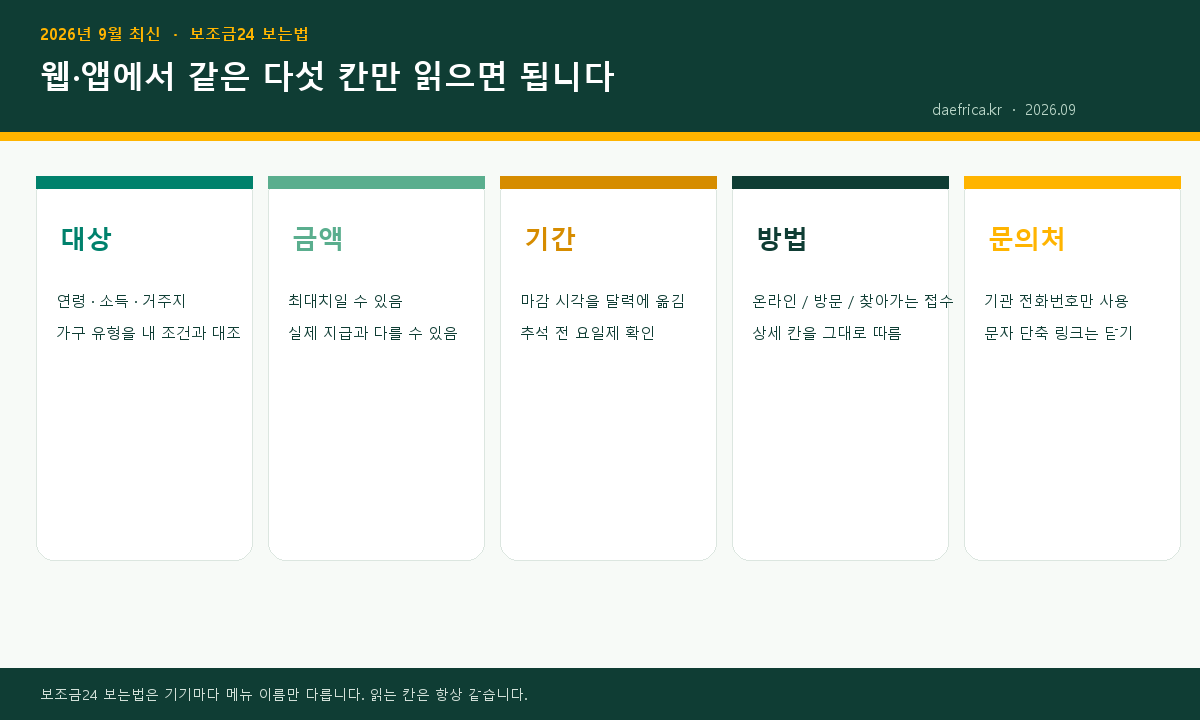Click the line 연령 · 소득 · 거주지
The height and width of the screenshot is (720, 1200).
point(121,301)
